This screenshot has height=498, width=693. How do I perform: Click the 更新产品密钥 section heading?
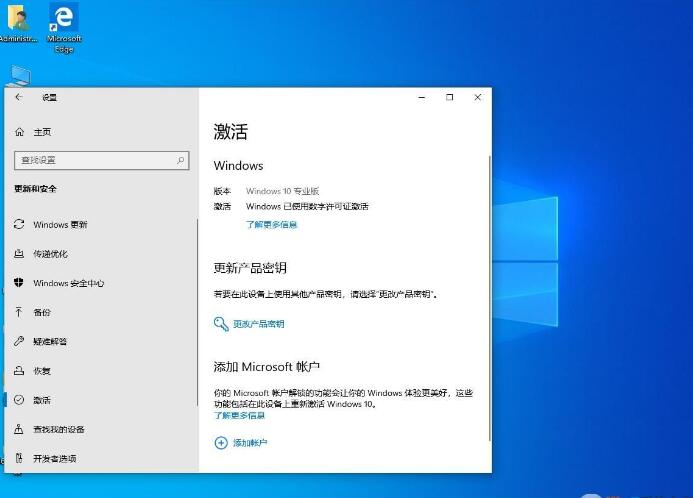pyautogui.click(x=250, y=268)
